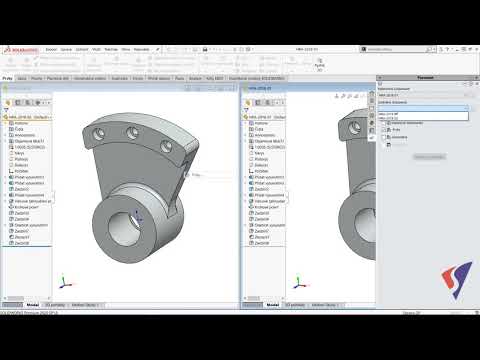Click the reference document field in Porovnat pane
This screenshot has width=480, height=360.
(x=423, y=95)
